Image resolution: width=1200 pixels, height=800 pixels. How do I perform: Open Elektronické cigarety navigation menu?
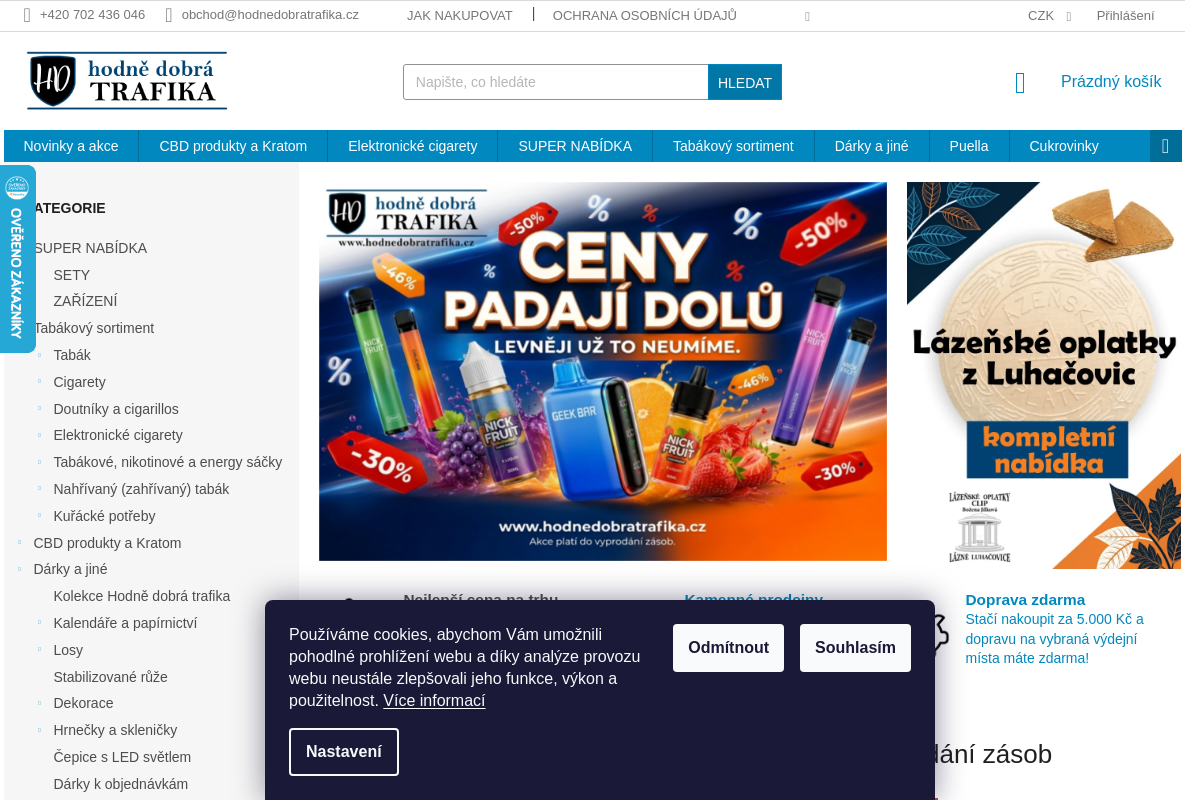(x=413, y=146)
